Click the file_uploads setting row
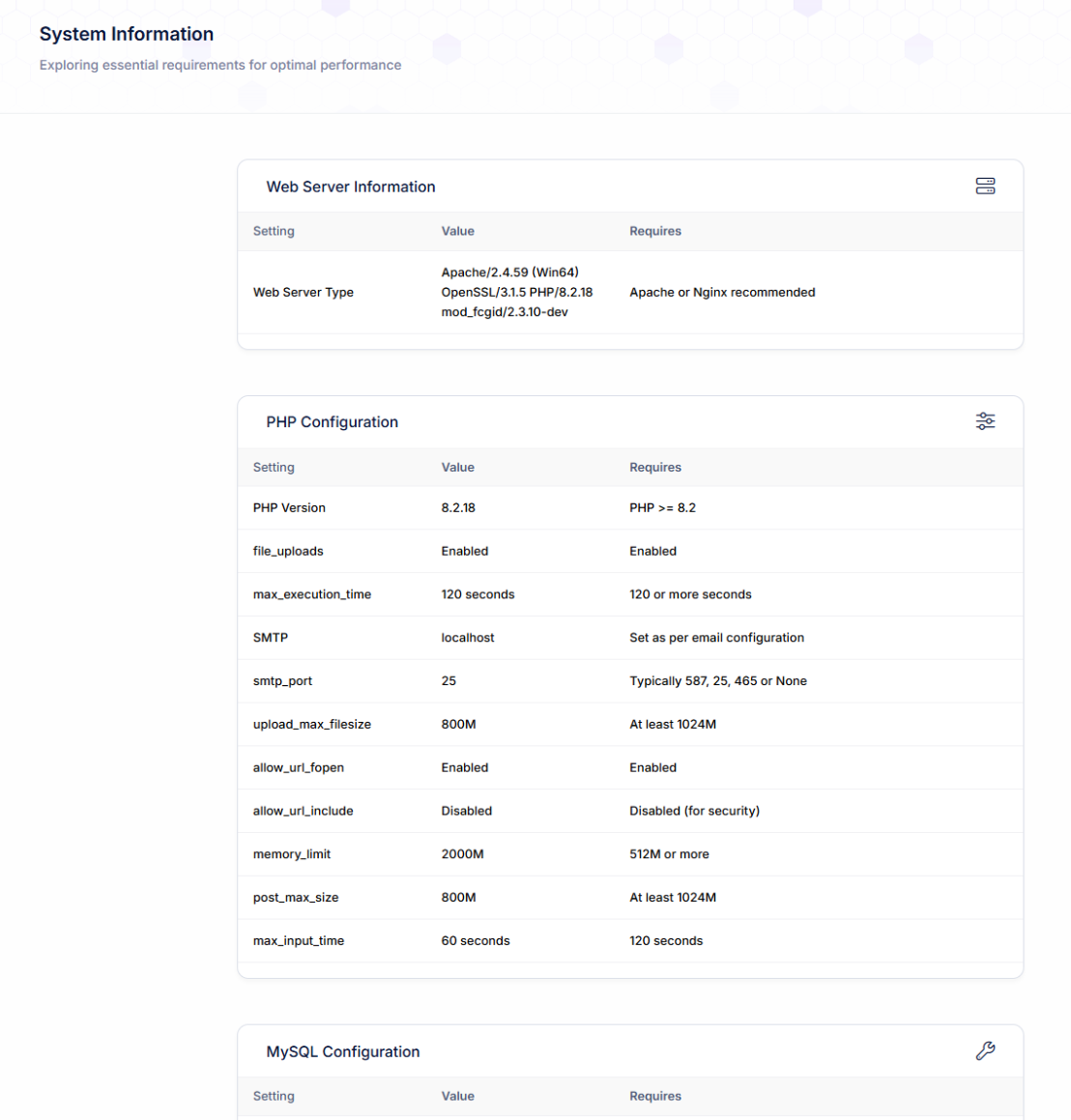This screenshot has width=1071, height=1120. 288,551
